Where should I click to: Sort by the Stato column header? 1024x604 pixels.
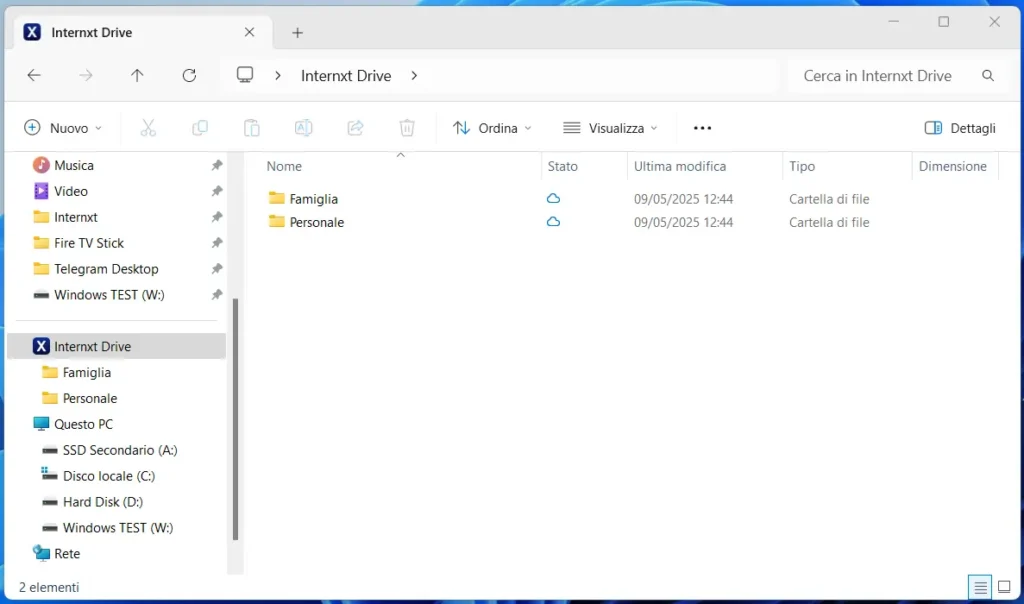pyautogui.click(x=562, y=166)
